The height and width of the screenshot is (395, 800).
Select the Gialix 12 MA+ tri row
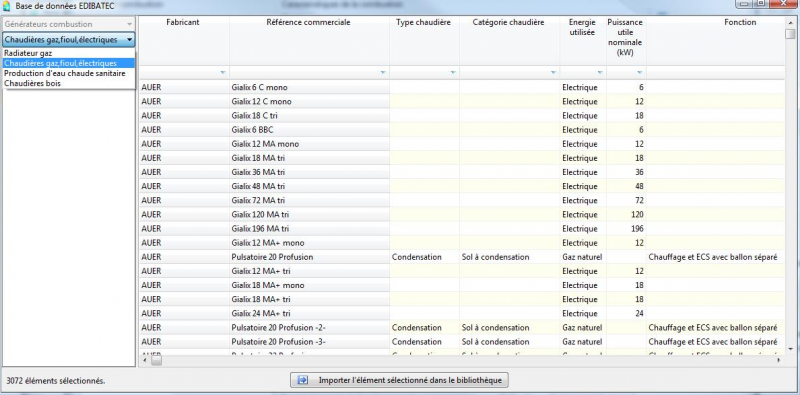461,271
